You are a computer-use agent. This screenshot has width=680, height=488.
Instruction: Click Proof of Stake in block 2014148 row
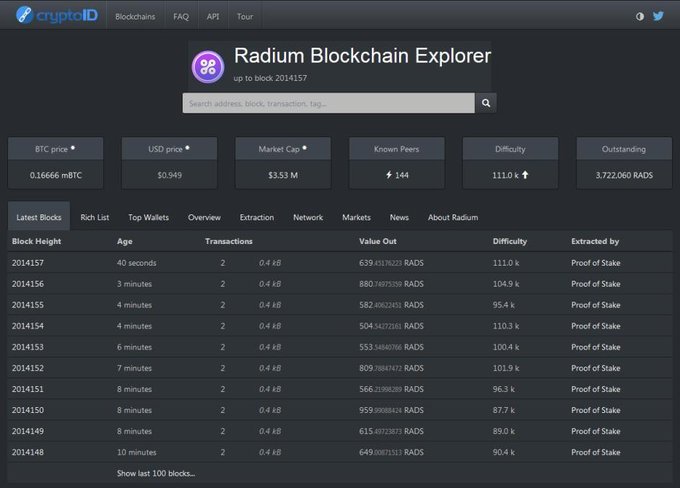(x=595, y=452)
